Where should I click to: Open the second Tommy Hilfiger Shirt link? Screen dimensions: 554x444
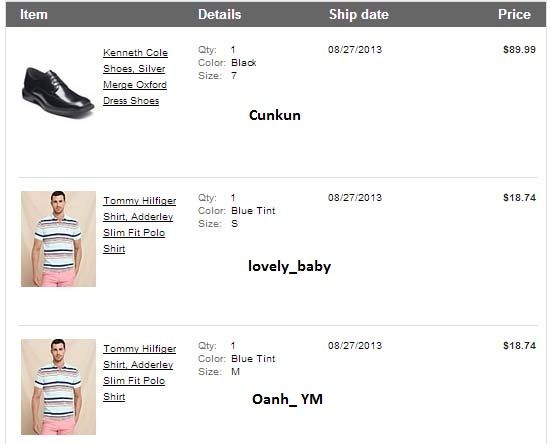click(x=140, y=373)
